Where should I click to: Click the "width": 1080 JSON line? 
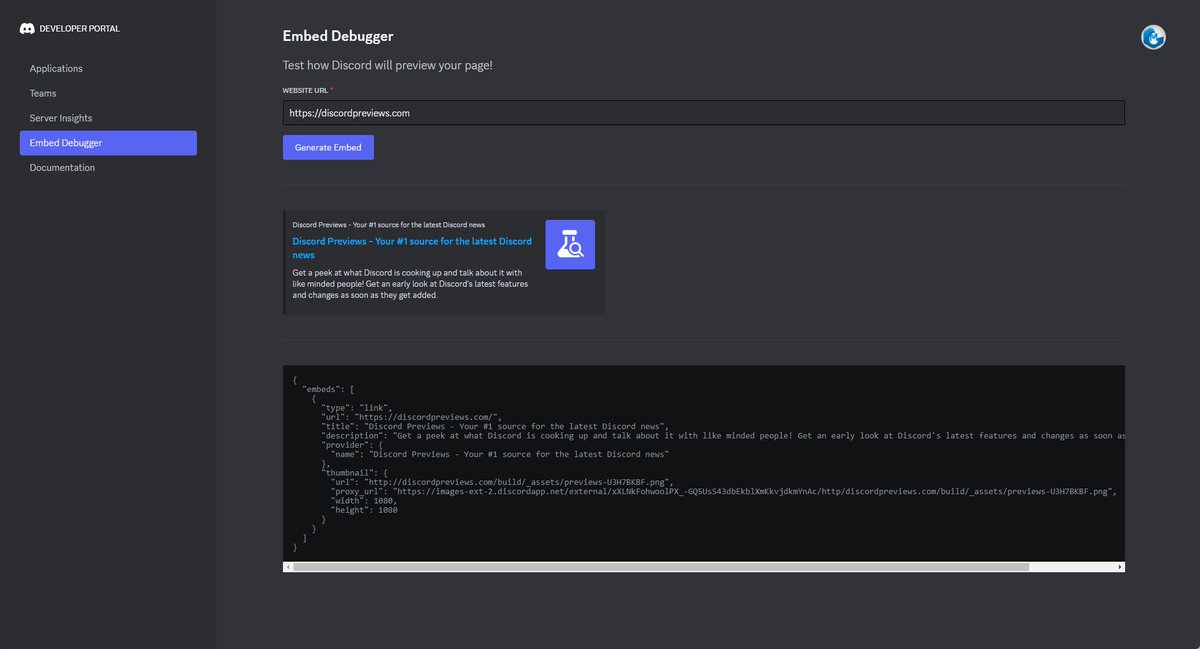(x=363, y=501)
